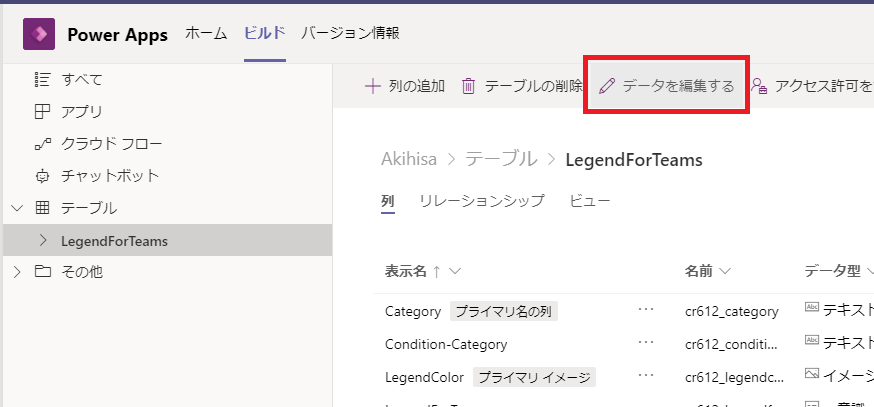Click cr612_category name cell

(x=731, y=312)
